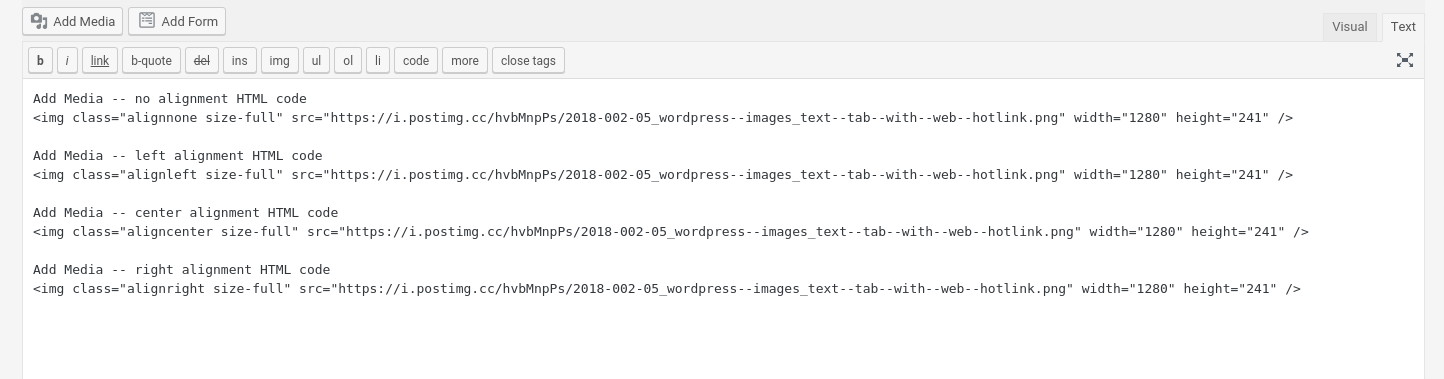Click the close tags button
This screenshot has width=1444, height=379.
tap(528, 61)
